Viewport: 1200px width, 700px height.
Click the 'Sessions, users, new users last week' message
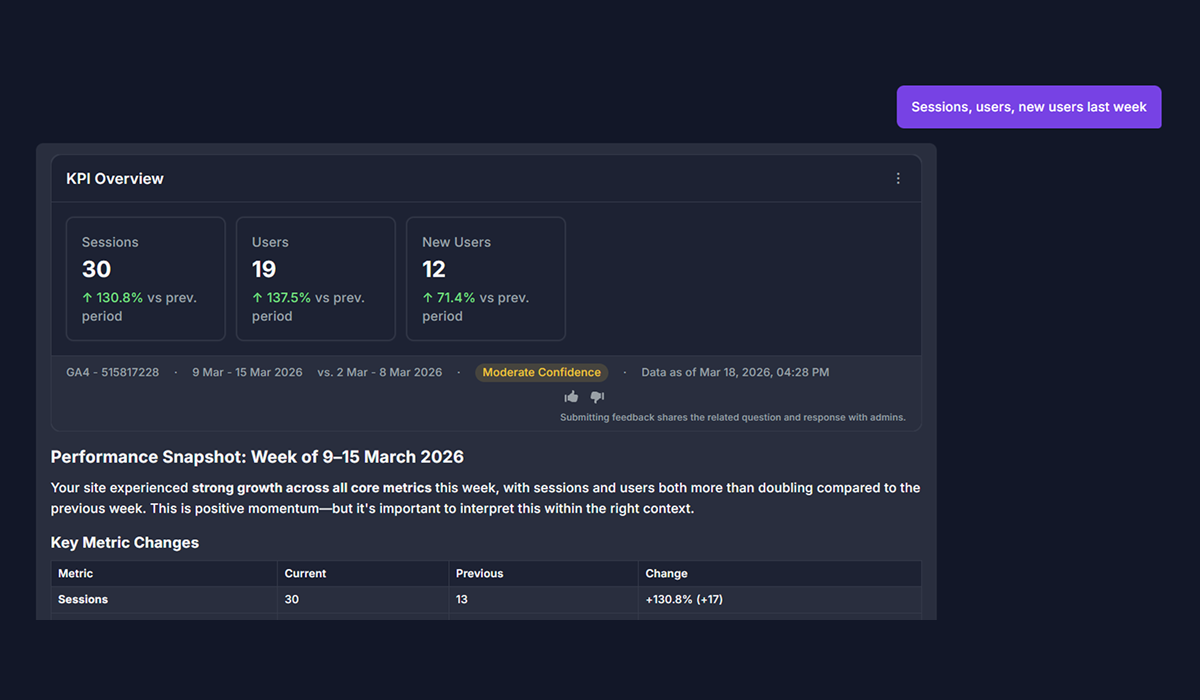click(1029, 107)
